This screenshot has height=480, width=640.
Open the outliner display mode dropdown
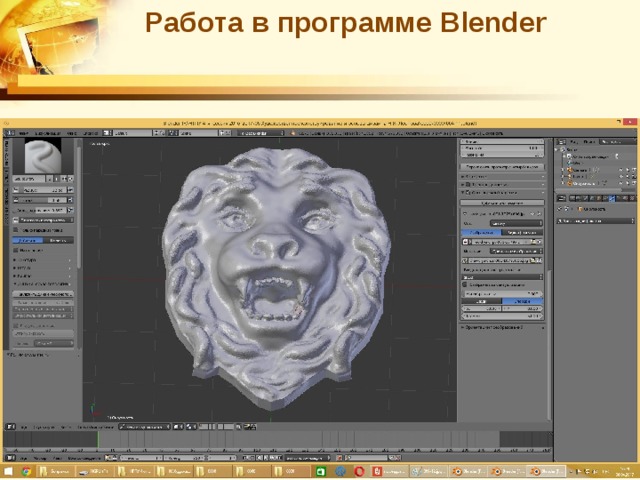click(x=618, y=142)
